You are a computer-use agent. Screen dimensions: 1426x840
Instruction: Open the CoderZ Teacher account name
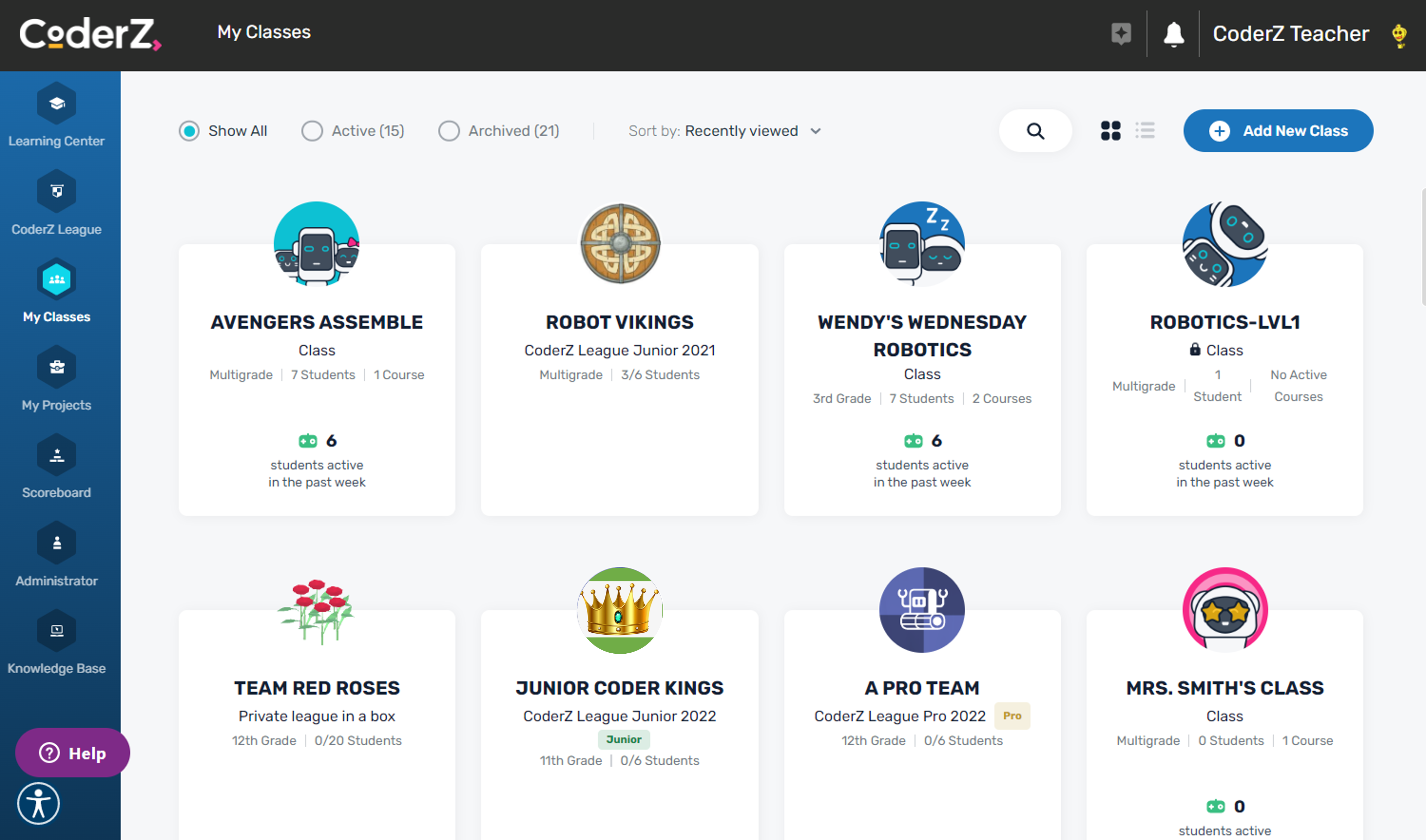pyautogui.click(x=1291, y=34)
